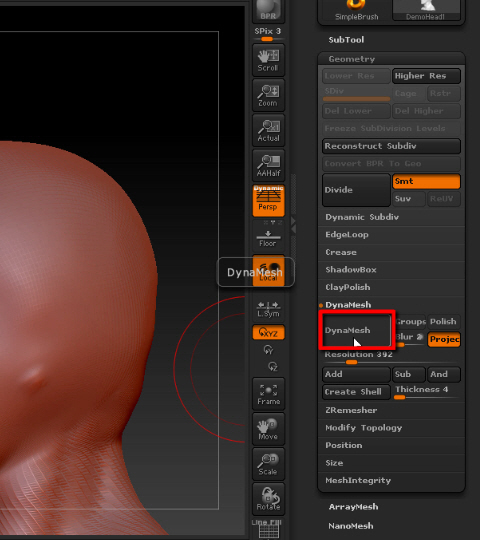Select the Scroll canvas tool
The image size is (480, 540).
click(x=268, y=60)
